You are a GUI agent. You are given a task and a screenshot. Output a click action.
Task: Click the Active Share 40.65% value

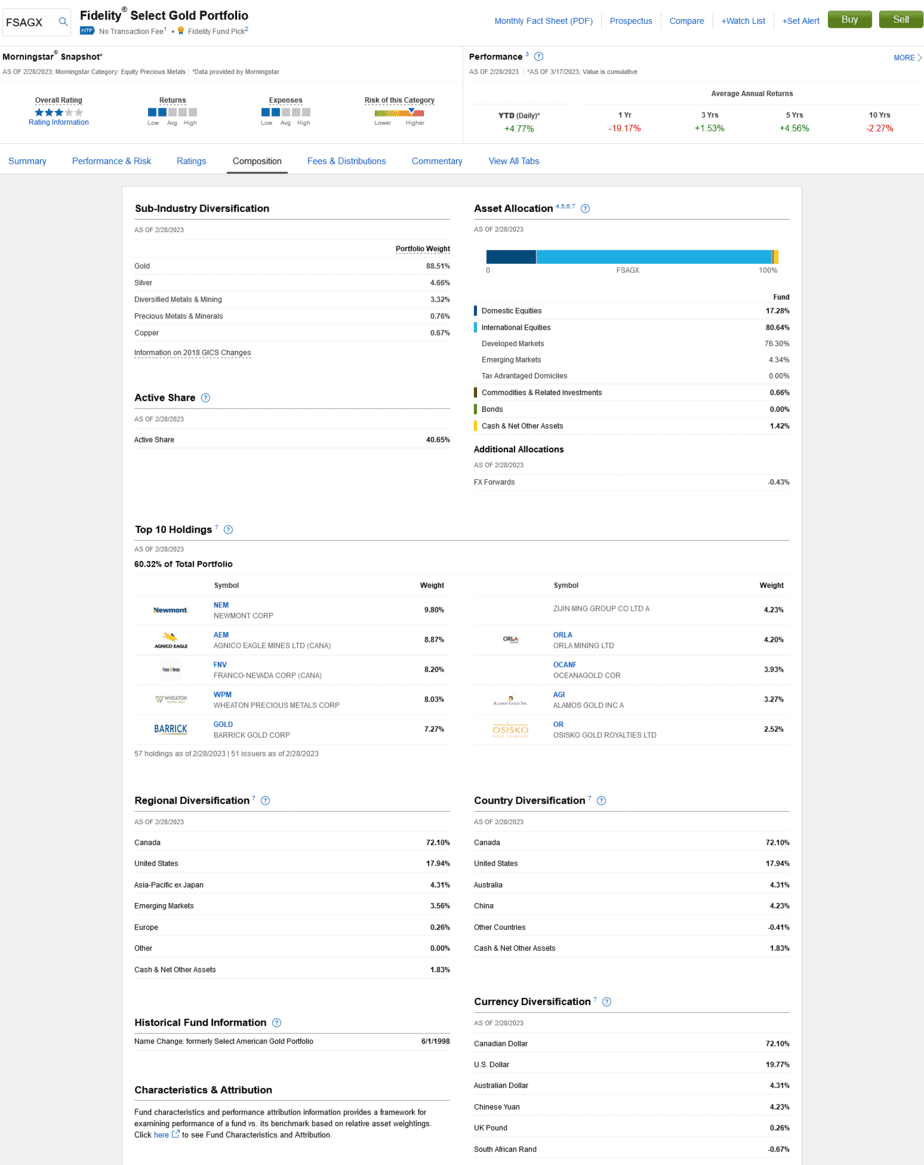(x=437, y=440)
